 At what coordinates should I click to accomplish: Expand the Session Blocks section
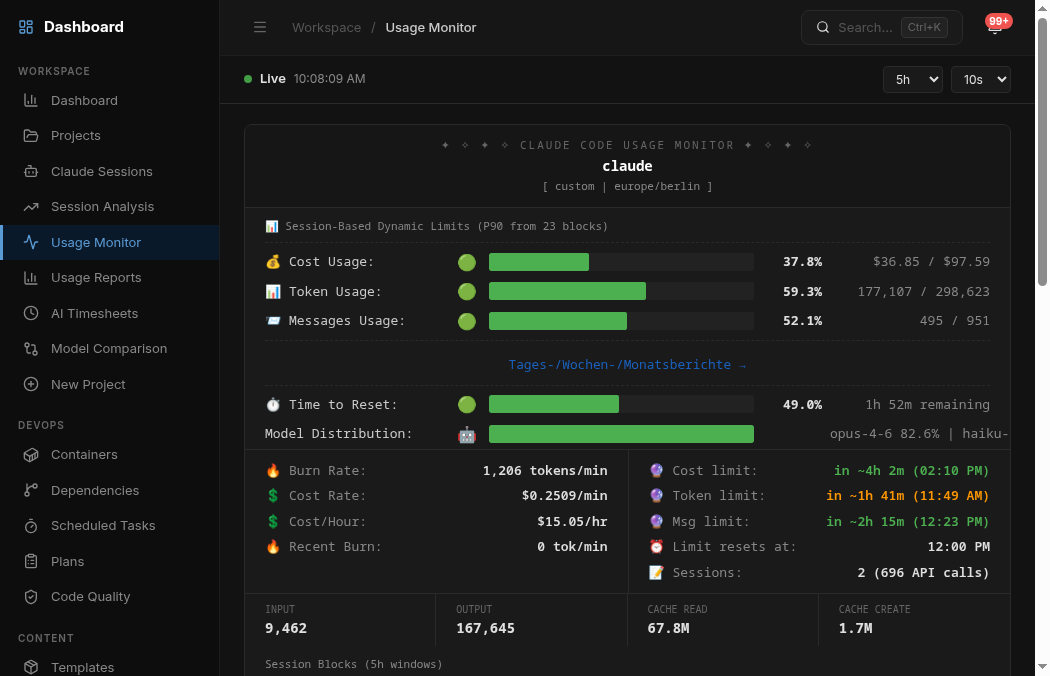[x=355, y=664]
